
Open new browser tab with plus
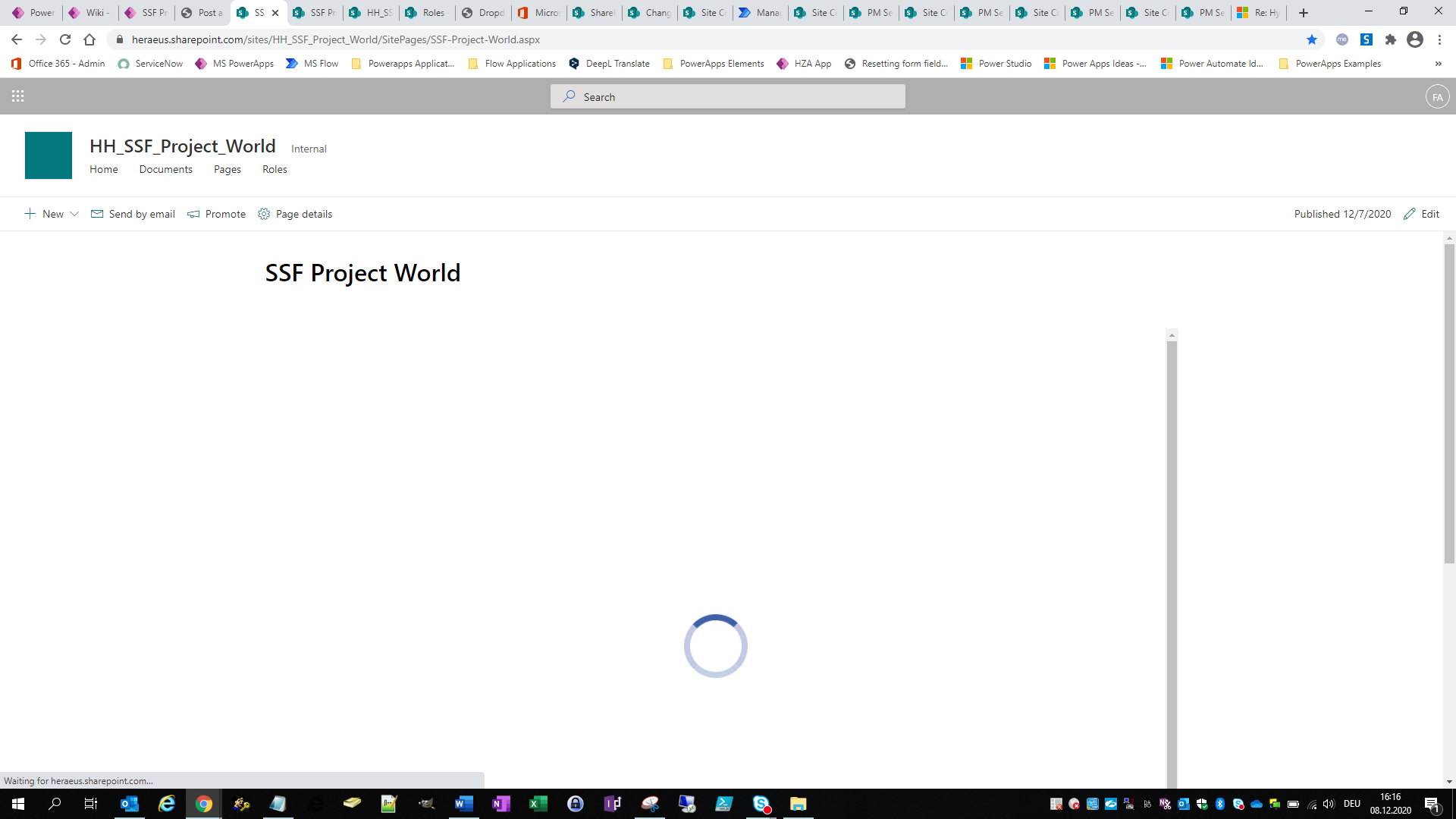(x=1304, y=13)
